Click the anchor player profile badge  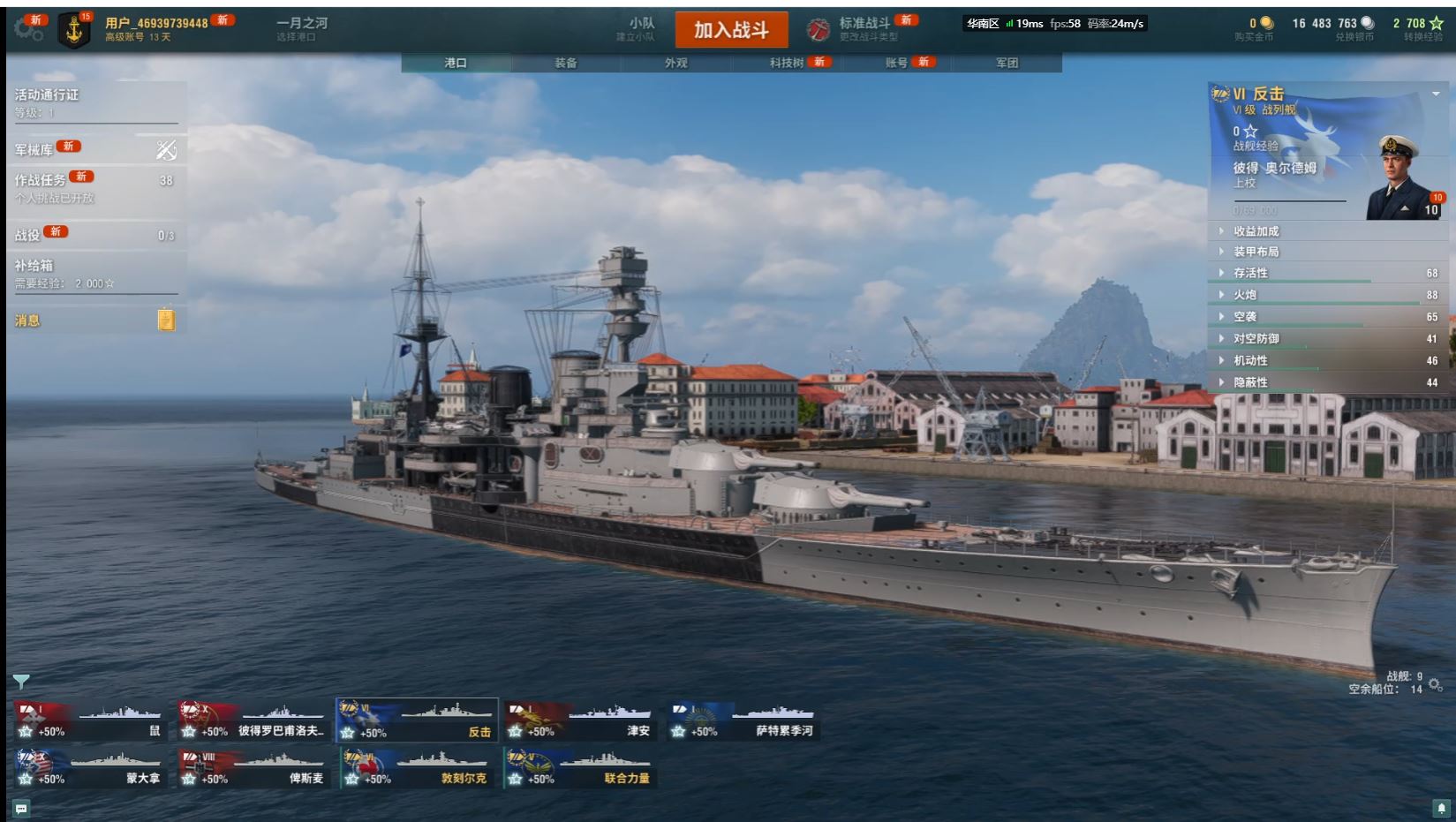(74, 31)
